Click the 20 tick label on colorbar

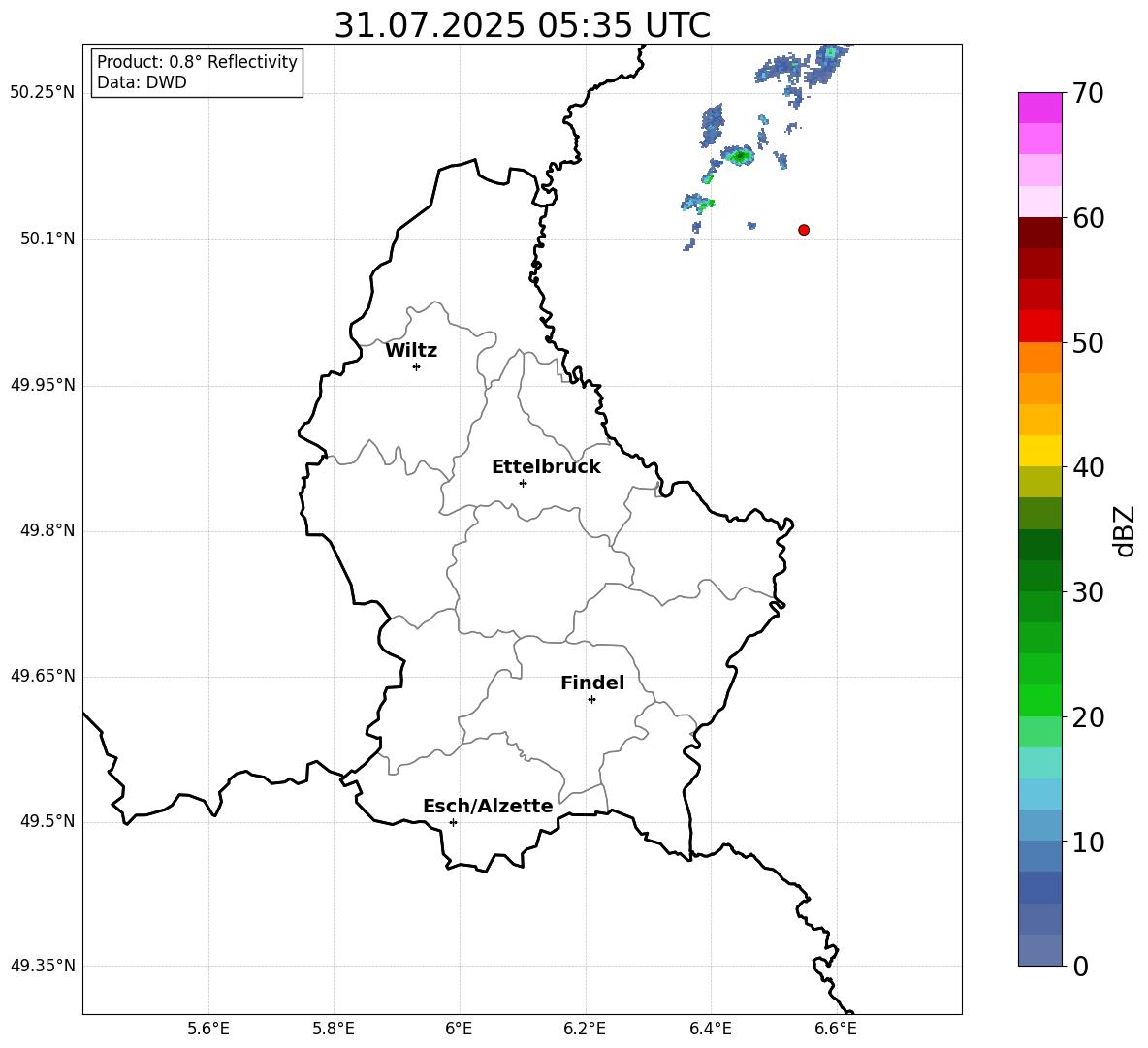pos(1088,717)
